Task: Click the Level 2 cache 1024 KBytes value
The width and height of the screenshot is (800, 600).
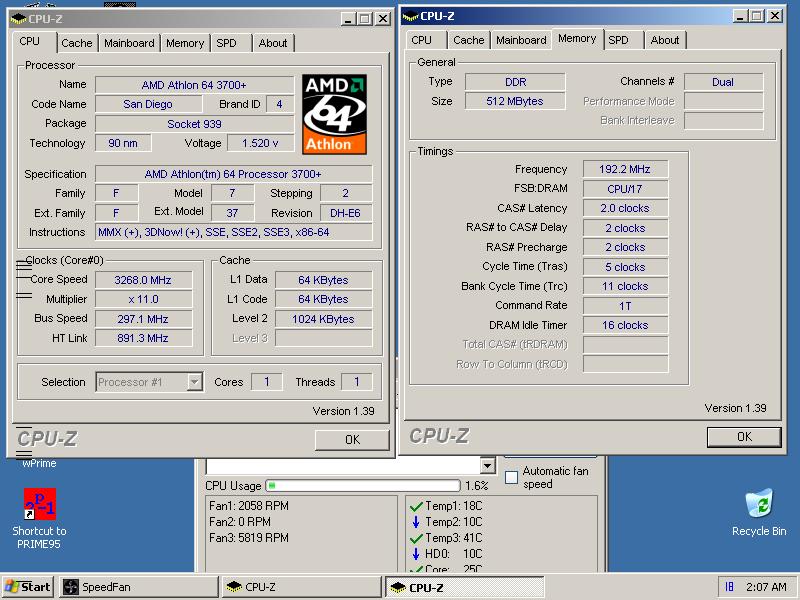Action: coord(323,319)
